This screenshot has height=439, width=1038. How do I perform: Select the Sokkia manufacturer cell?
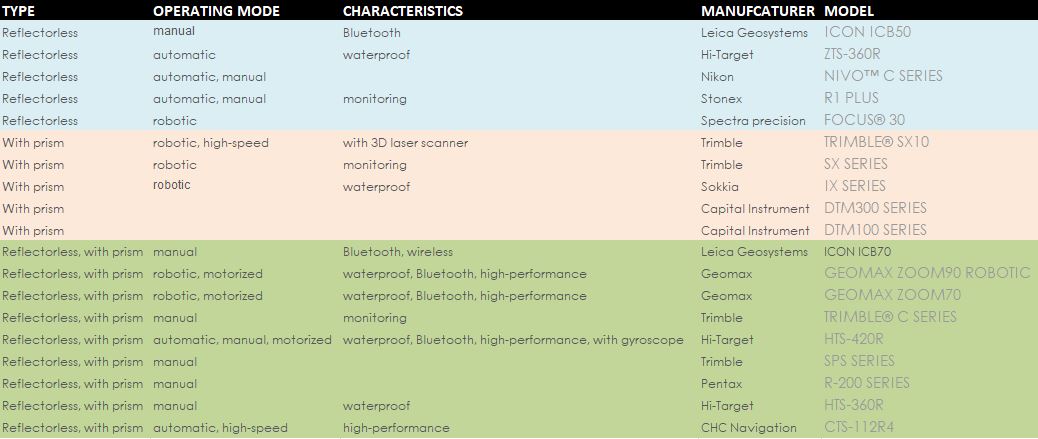tap(720, 187)
